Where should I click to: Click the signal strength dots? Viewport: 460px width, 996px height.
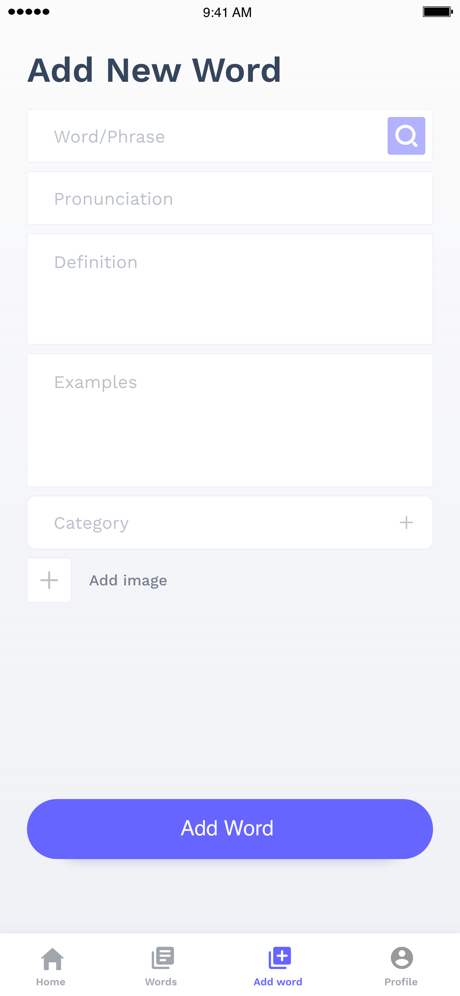point(29,12)
